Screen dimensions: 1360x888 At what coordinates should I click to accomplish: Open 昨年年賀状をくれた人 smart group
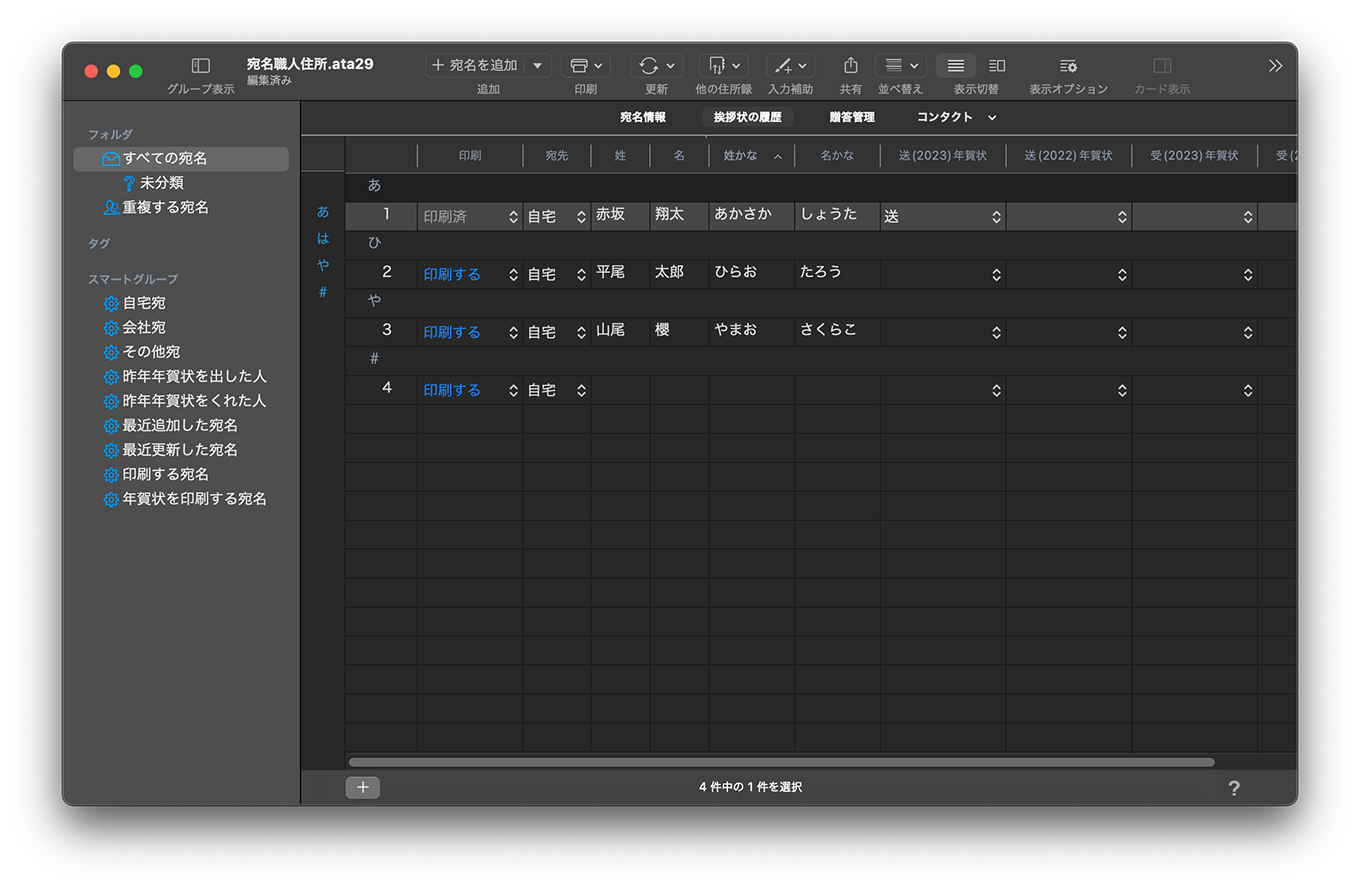coord(185,401)
